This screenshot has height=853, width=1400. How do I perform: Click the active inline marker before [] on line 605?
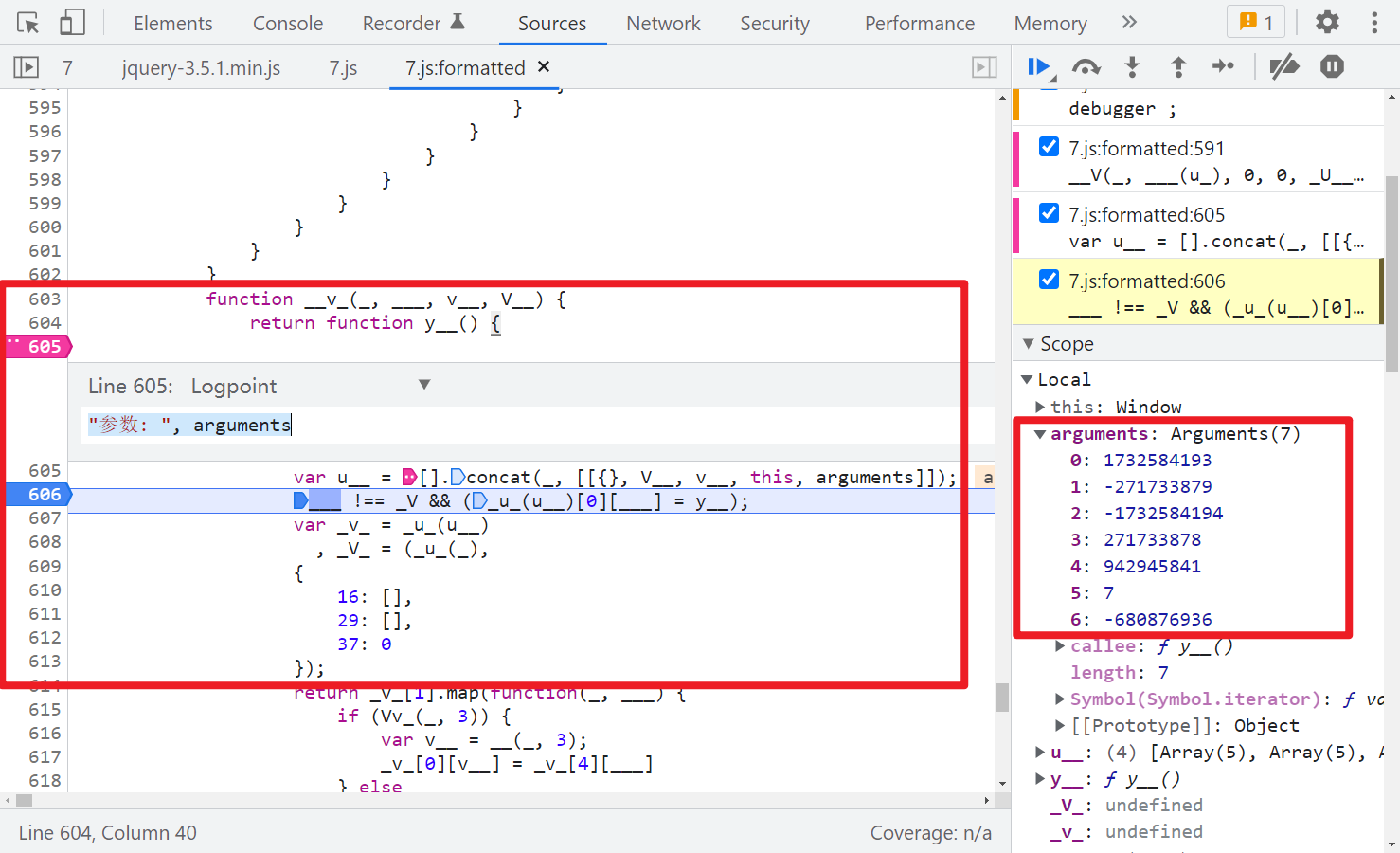point(410,477)
